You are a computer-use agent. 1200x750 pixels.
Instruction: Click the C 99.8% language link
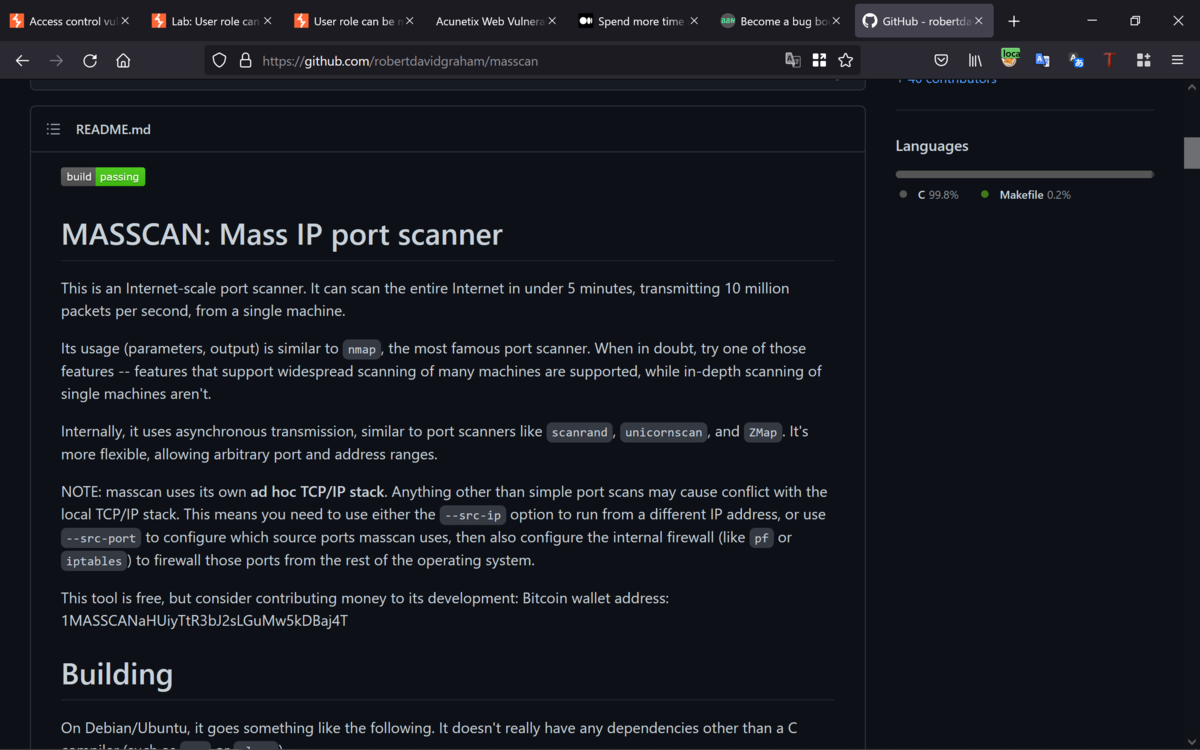(930, 195)
